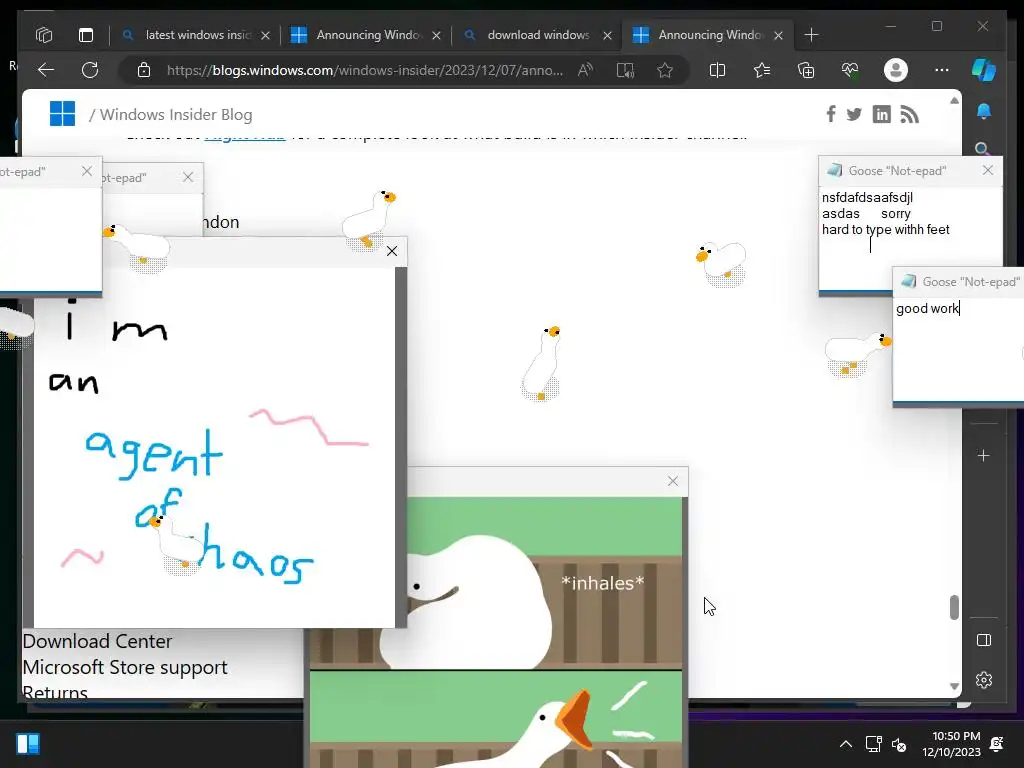Click the goose beside the 'good work' note

(857, 354)
